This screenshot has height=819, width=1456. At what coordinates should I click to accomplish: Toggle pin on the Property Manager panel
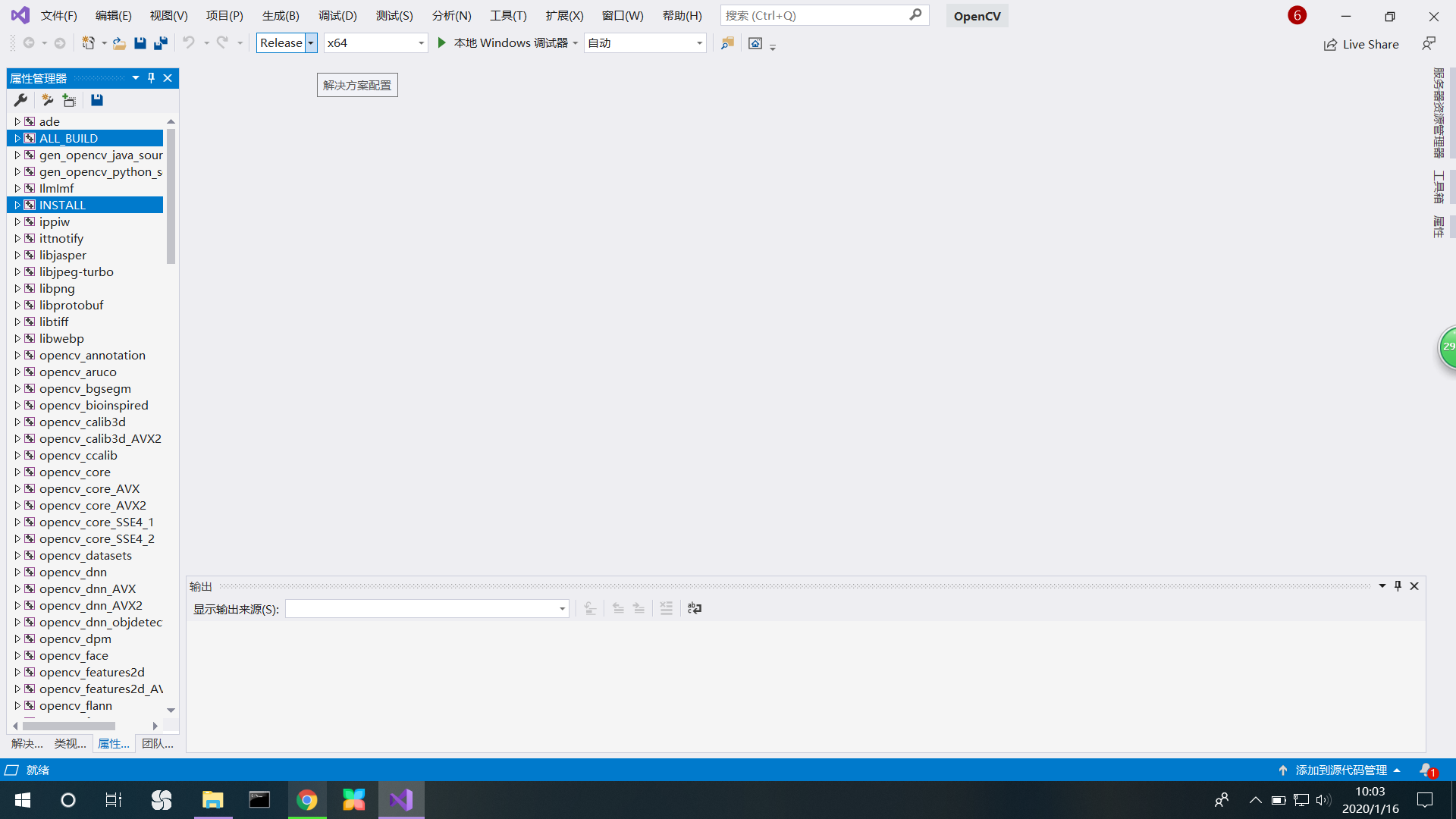point(152,78)
